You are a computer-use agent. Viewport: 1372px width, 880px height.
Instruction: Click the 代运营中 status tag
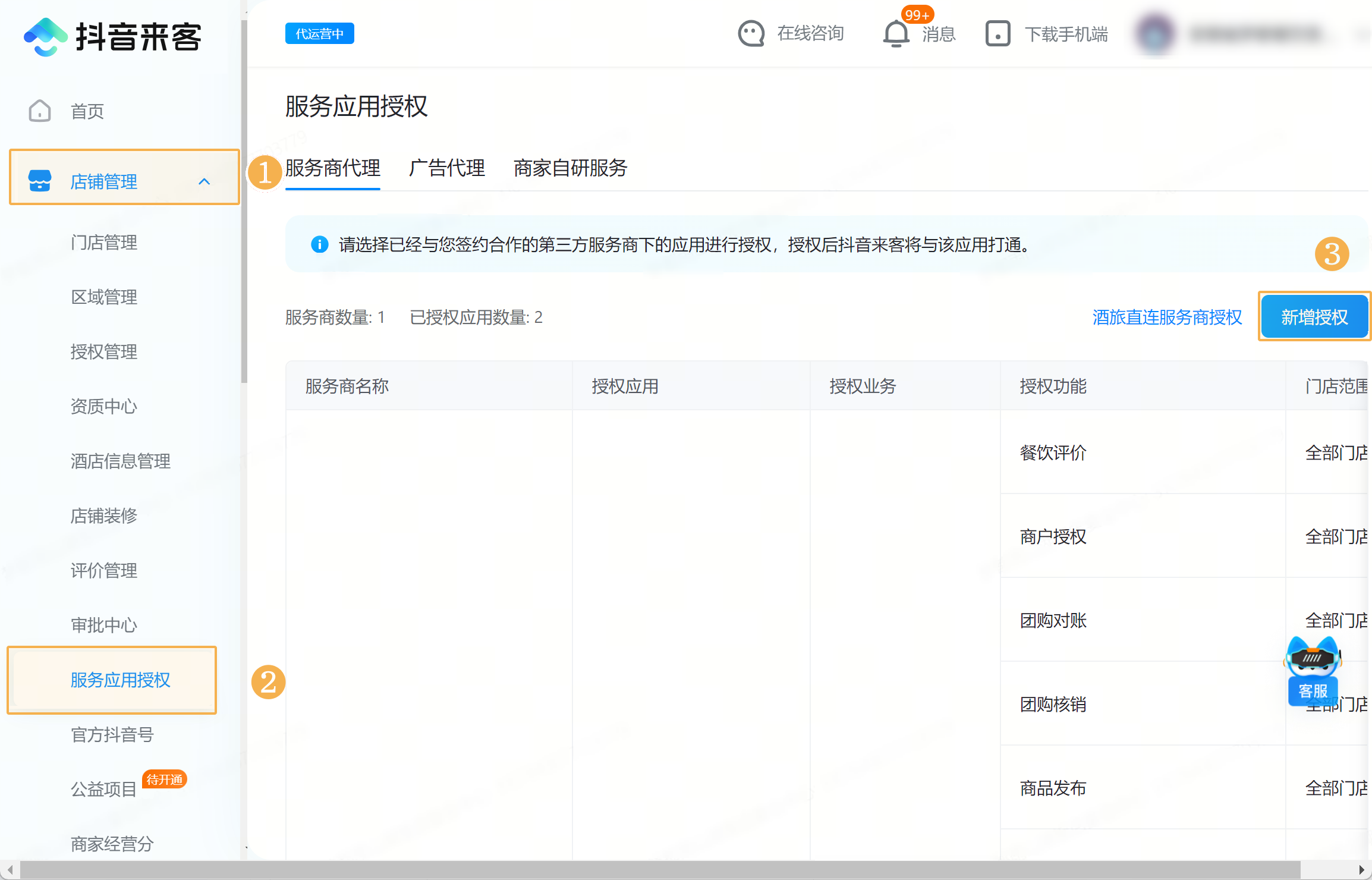coord(319,33)
